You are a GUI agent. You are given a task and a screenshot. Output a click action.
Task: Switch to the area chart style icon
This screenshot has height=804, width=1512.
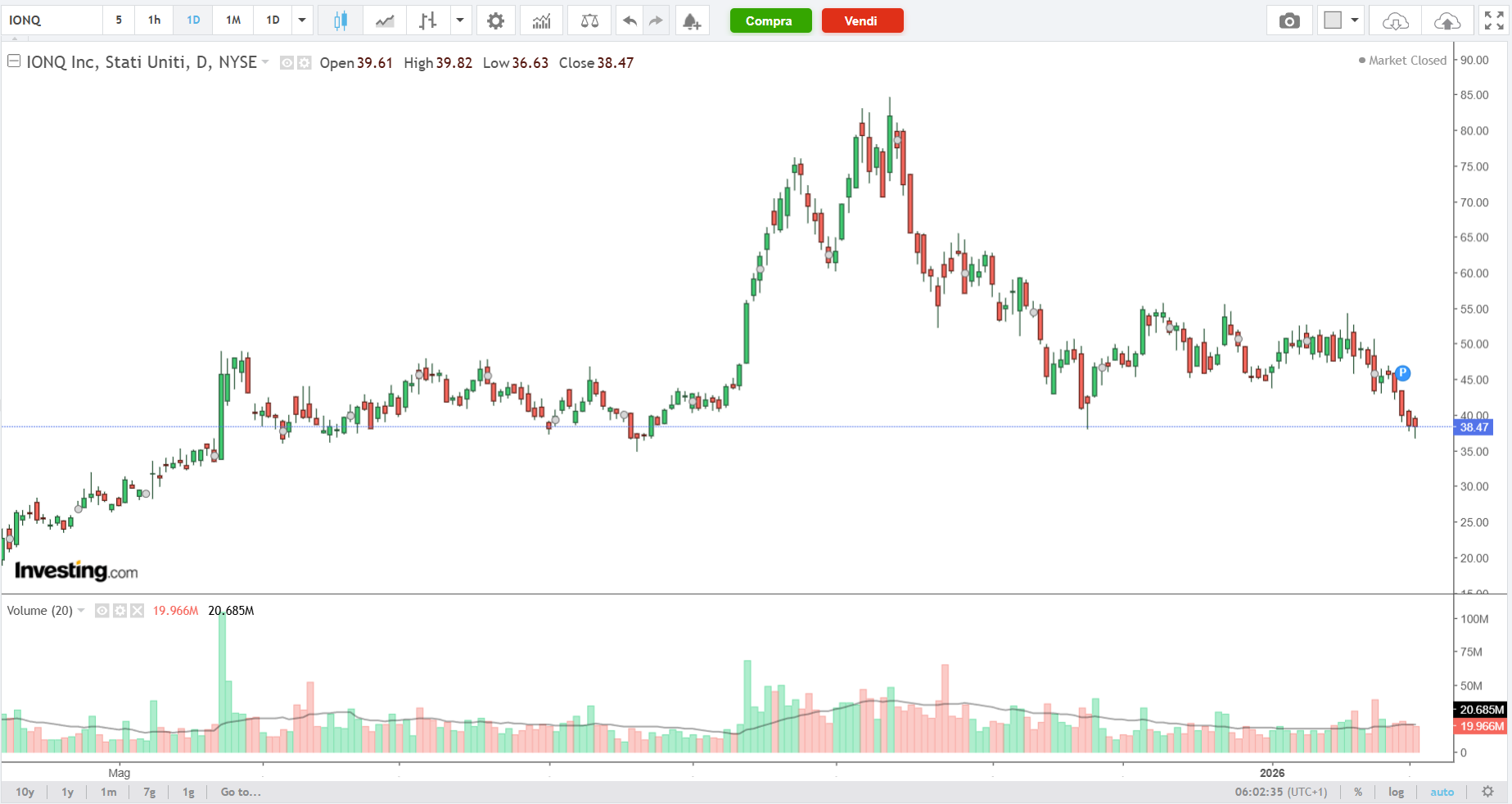pos(384,20)
